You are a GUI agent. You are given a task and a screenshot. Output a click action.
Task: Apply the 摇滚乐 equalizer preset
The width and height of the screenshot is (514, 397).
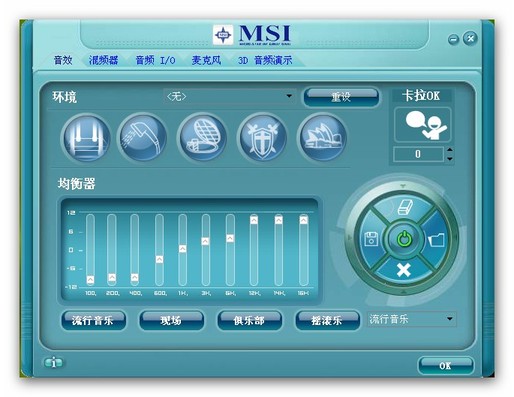(327, 320)
